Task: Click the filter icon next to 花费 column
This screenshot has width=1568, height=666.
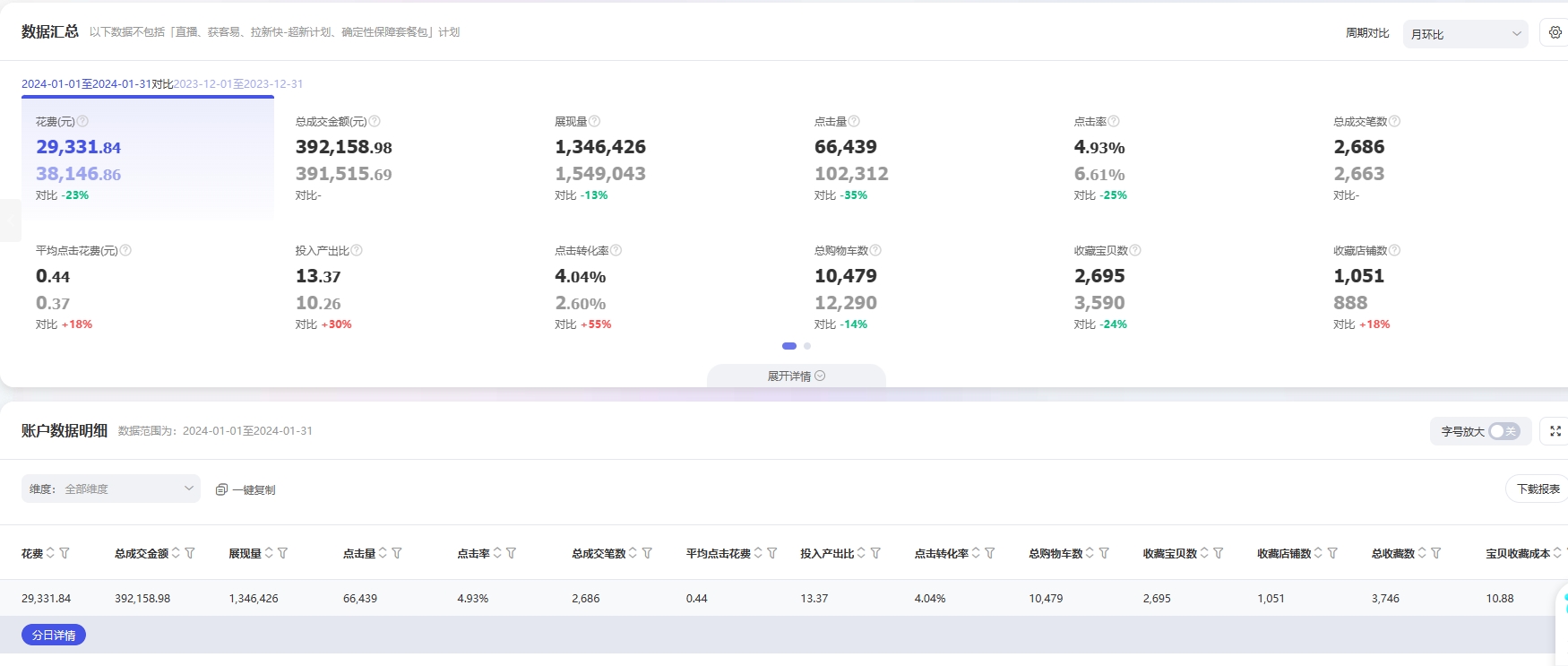Action: click(x=65, y=553)
